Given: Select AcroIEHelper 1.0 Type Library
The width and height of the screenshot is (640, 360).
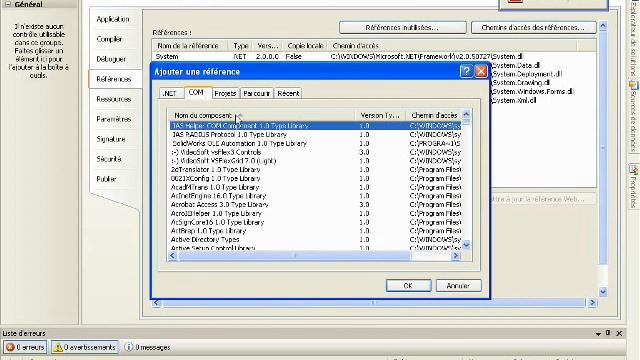Looking at the screenshot, I should [x=315, y=213].
